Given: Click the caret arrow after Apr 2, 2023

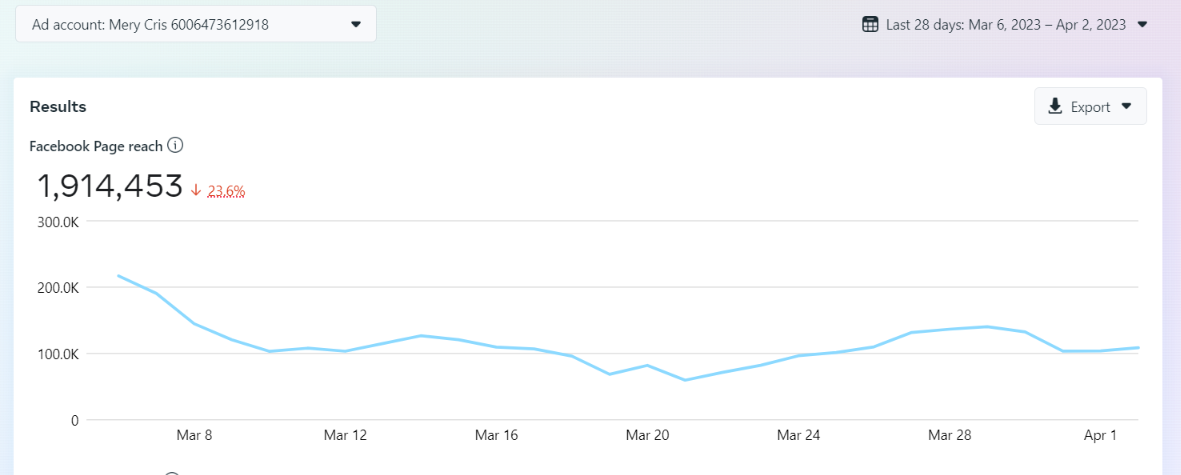Looking at the screenshot, I should (1143, 24).
